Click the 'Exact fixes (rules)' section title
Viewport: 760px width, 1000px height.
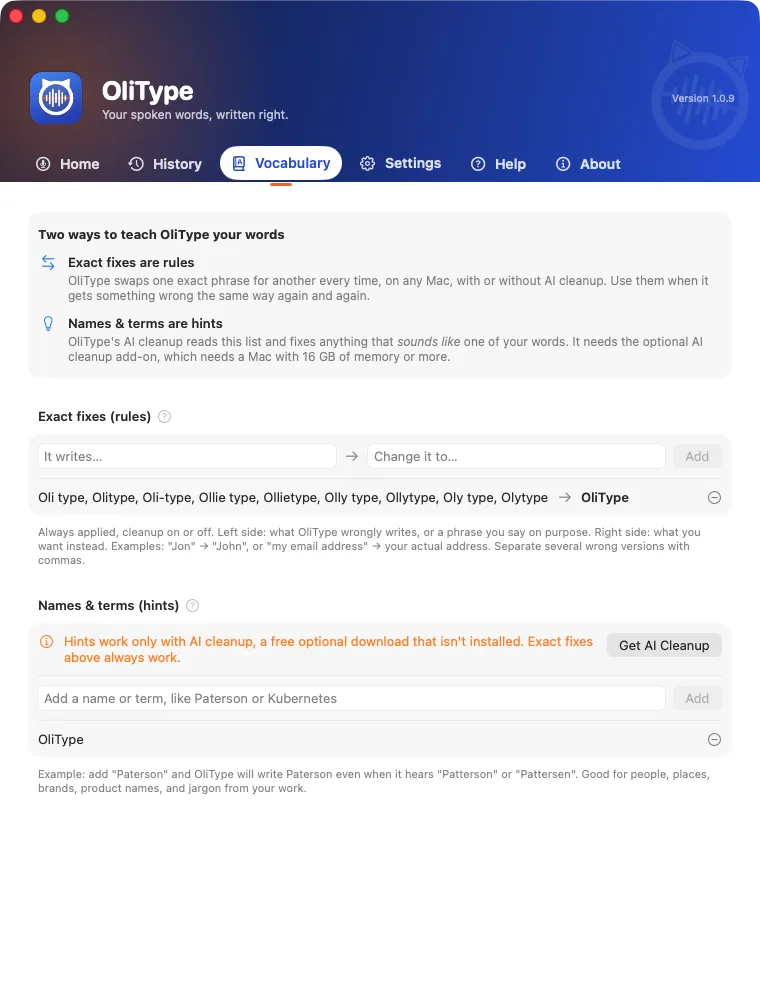94,416
